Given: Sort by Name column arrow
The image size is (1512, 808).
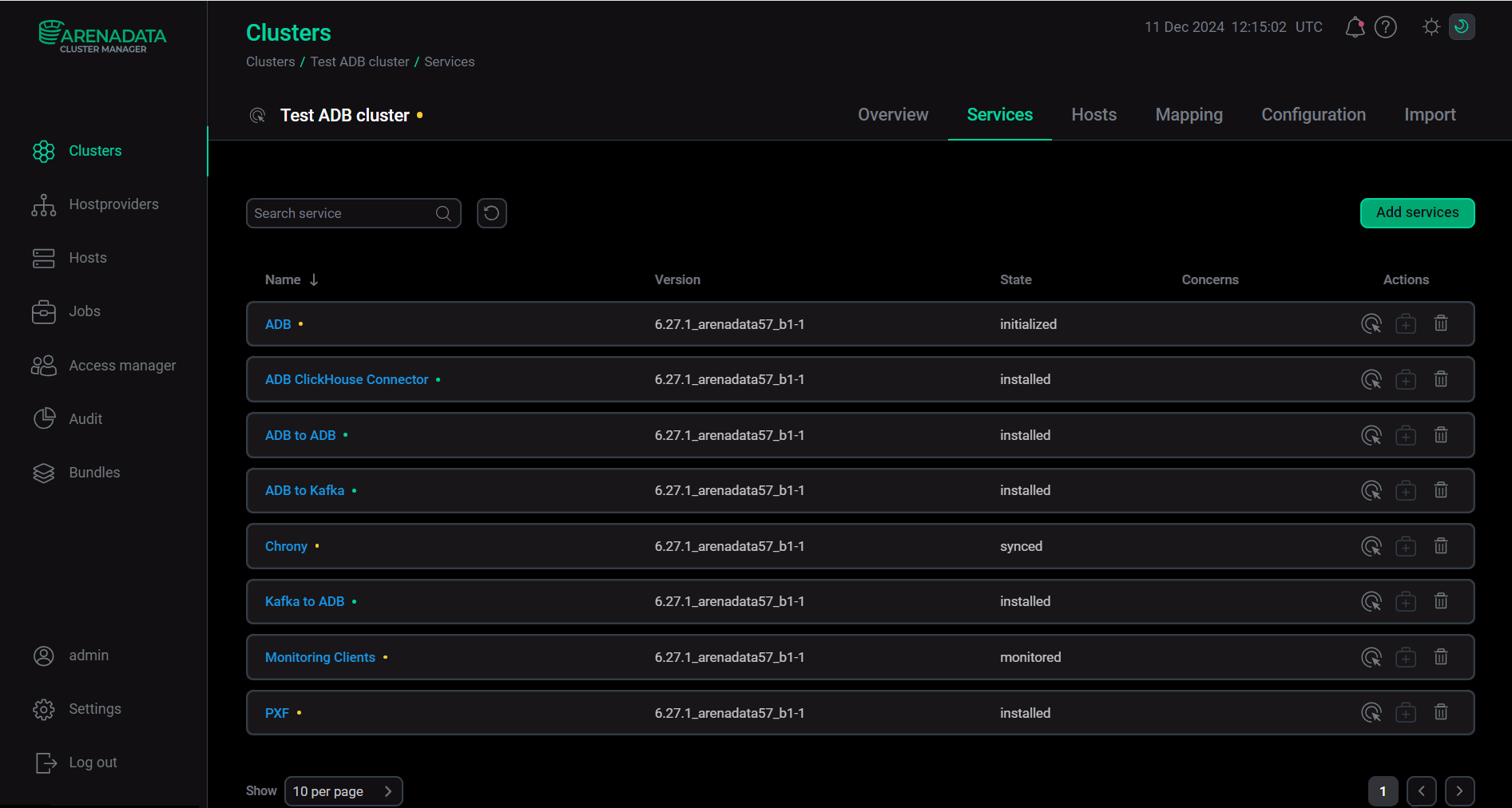Looking at the screenshot, I should 314,279.
